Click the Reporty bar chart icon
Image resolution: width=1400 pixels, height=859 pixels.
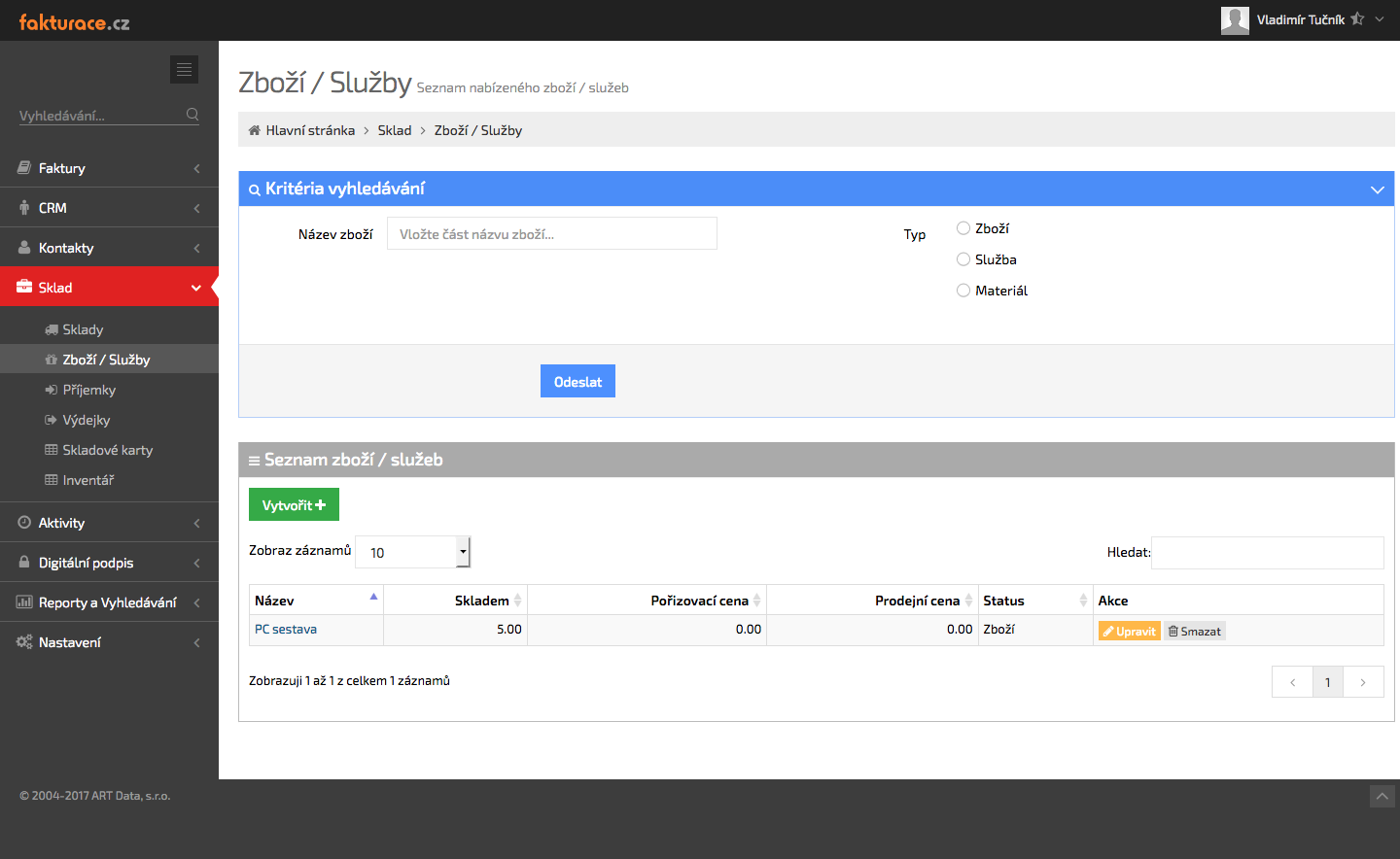(x=24, y=602)
